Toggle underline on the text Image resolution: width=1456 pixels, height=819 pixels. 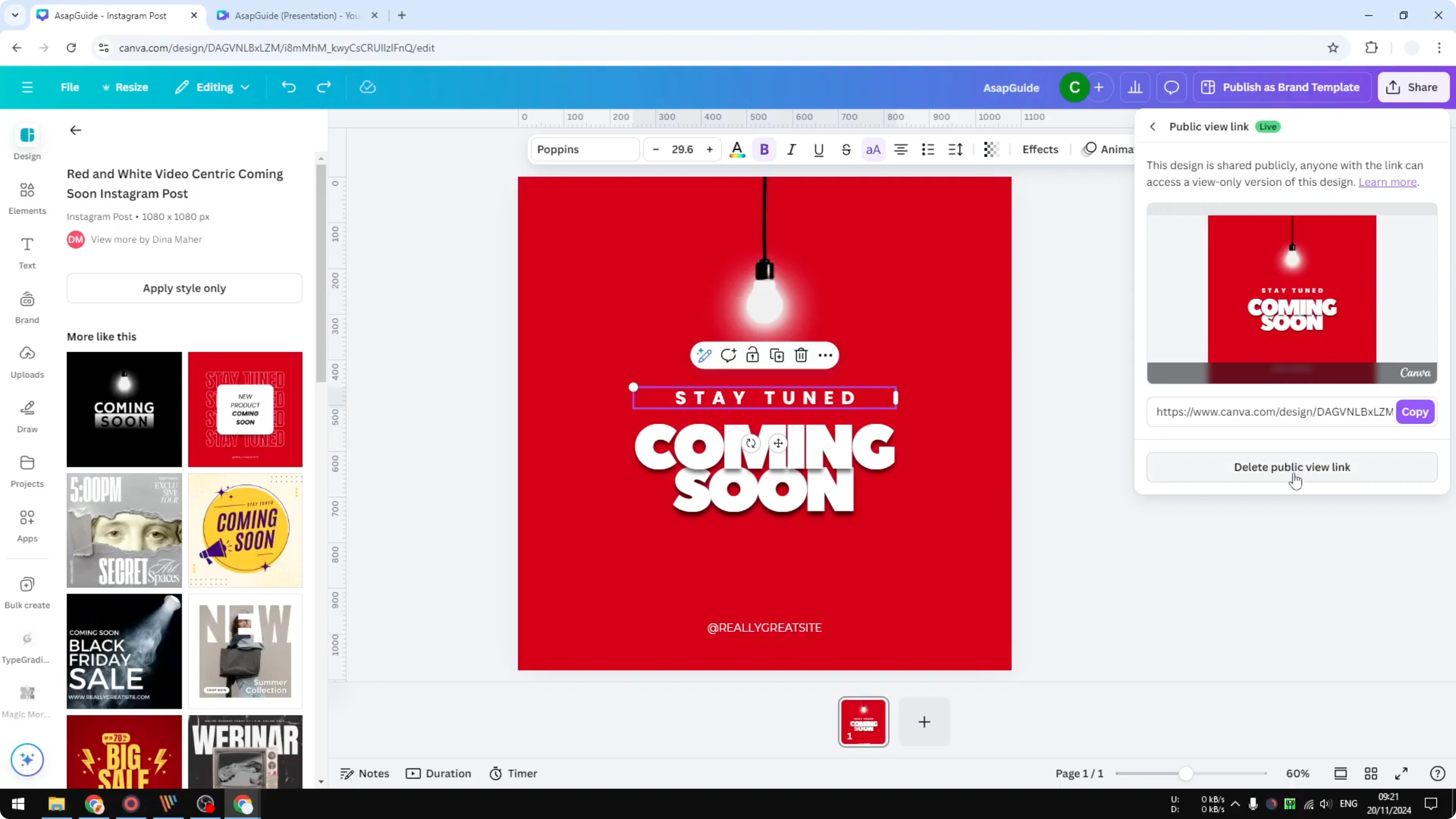click(x=819, y=149)
